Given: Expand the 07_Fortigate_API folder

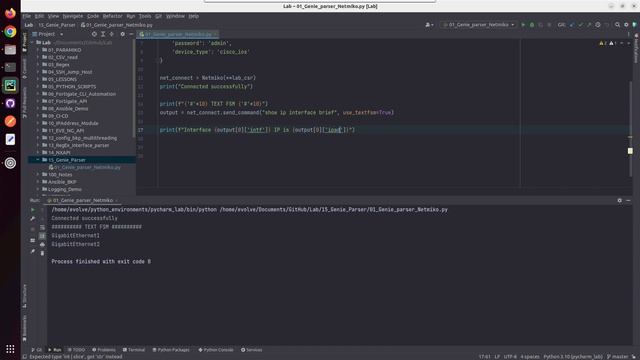Looking at the screenshot, I should (38, 101).
